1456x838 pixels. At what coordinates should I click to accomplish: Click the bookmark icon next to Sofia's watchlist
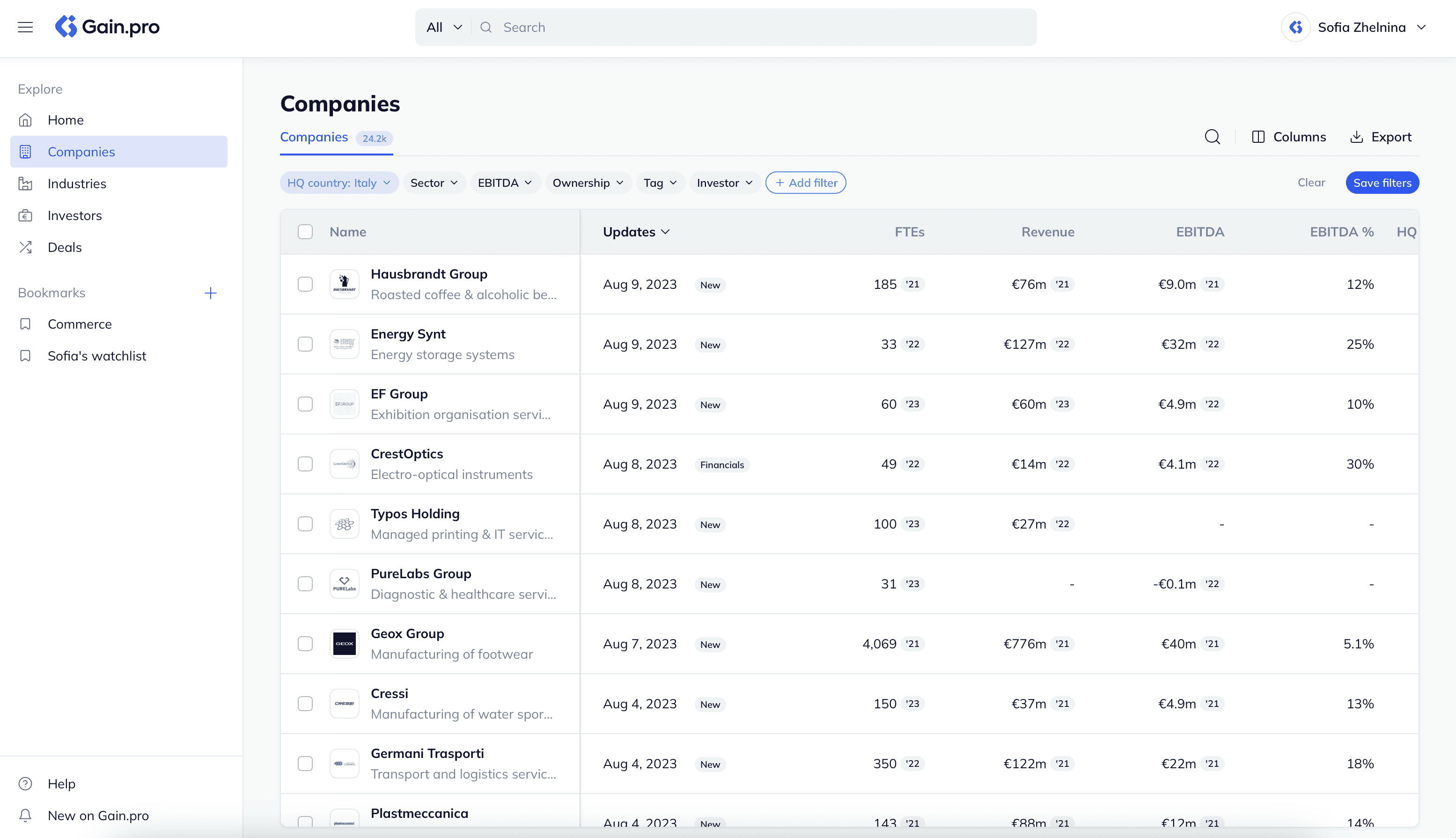click(x=25, y=356)
